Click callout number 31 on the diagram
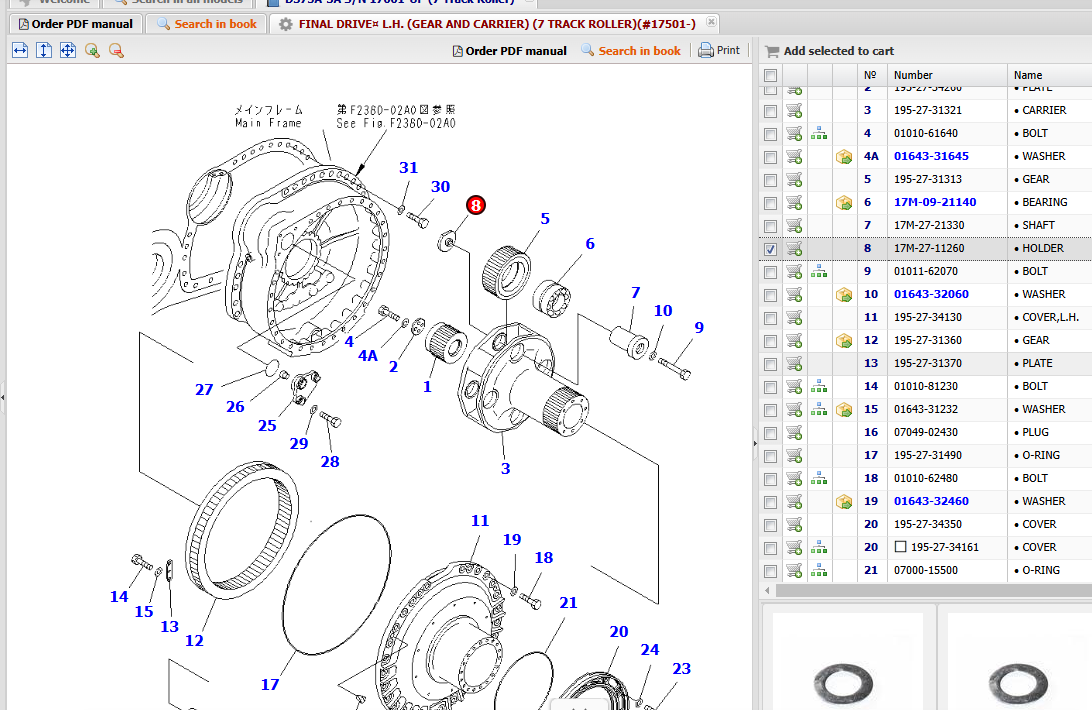 point(409,167)
